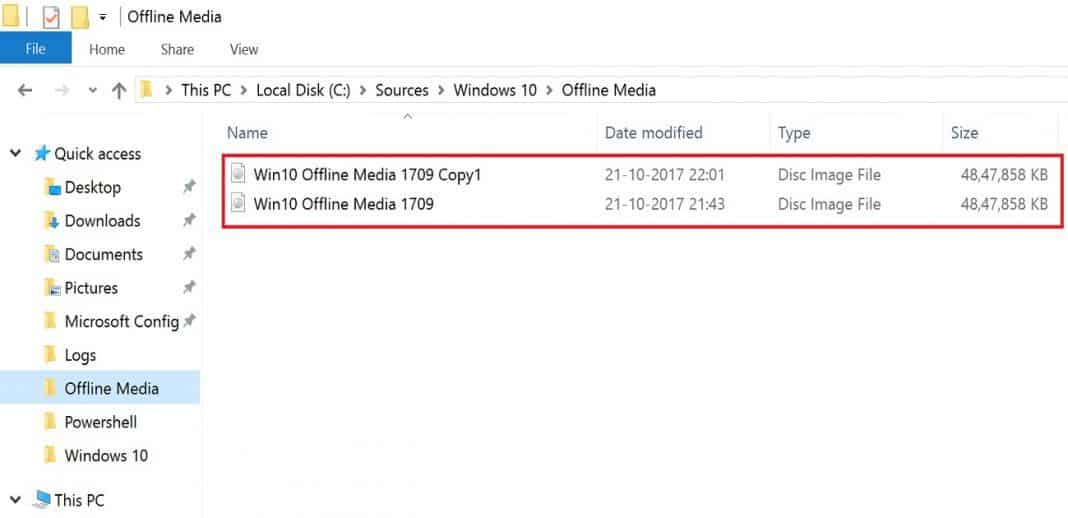1068x518 pixels.
Task: Go up one folder level arrow
Action: pyautogui.click(x=119, y=90)
